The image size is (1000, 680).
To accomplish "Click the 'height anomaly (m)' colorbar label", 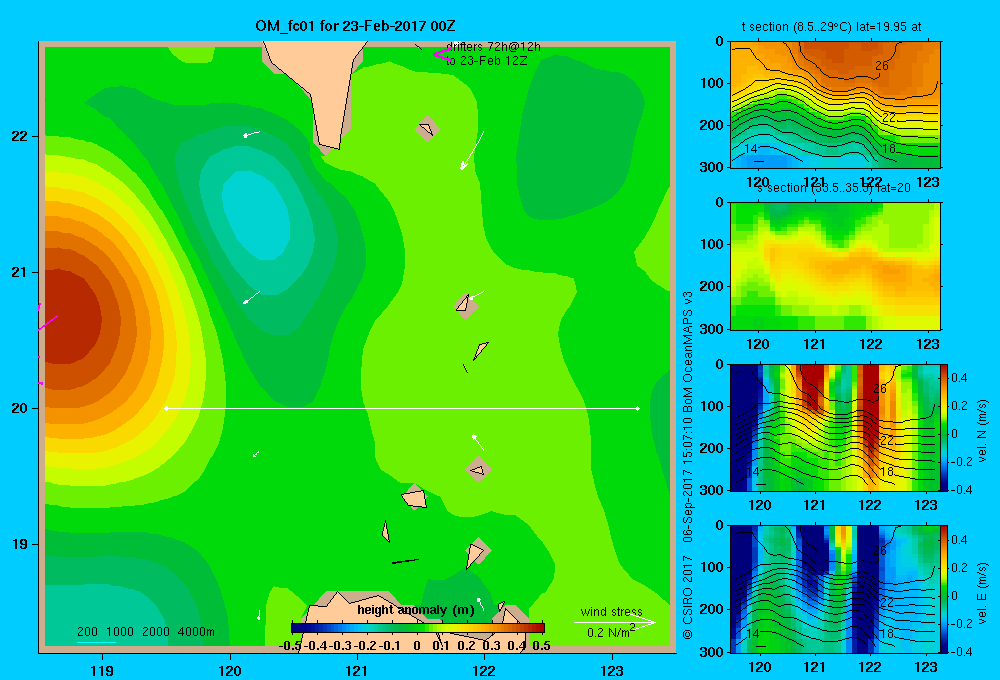I will click(416, 610).
